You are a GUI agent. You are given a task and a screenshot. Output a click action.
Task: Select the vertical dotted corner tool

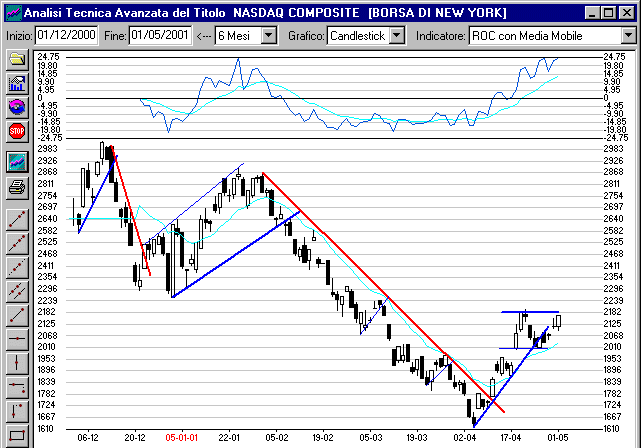(17, 411)
